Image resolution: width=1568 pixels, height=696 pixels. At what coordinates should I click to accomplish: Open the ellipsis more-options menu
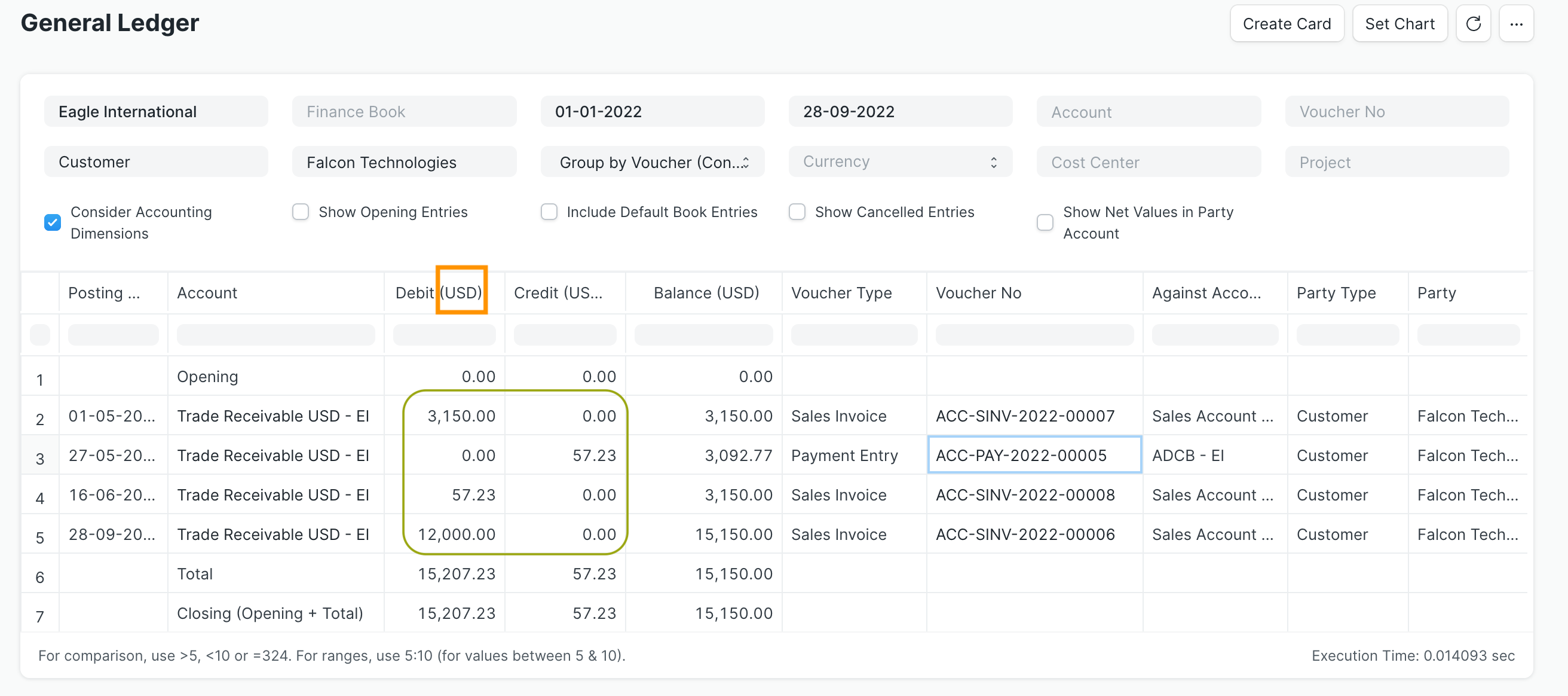point(1517,23)
